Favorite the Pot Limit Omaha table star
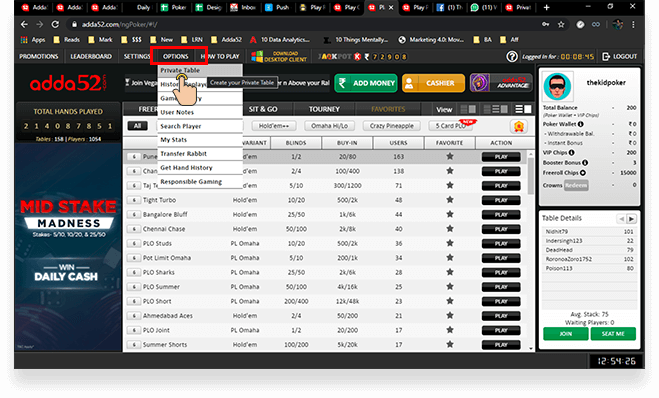The height and width of the screenshot is (398, 659). pyautogui.click(x=450, y=257)
